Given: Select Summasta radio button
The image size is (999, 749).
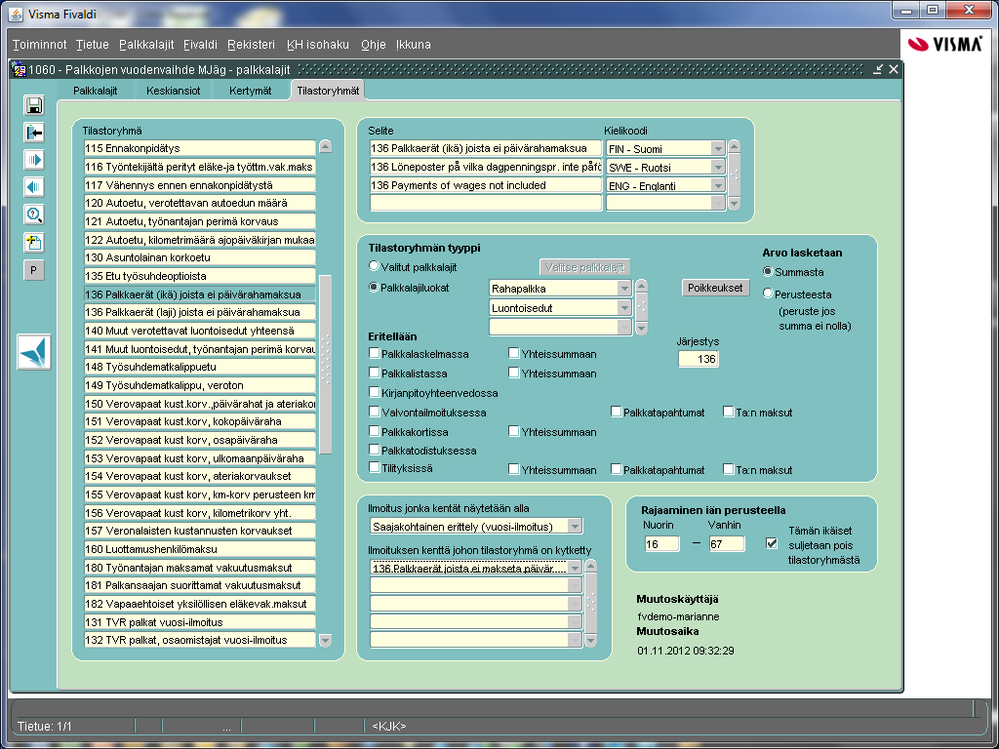Looking at the screenshot, I should (x=768, y=272).
